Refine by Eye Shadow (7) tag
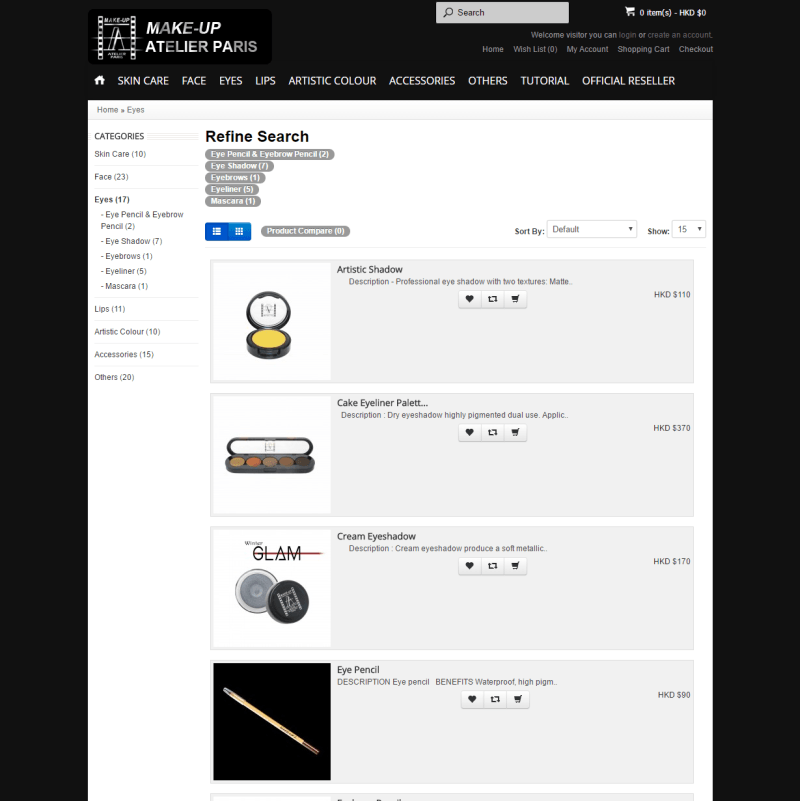 tap(240, 166)
